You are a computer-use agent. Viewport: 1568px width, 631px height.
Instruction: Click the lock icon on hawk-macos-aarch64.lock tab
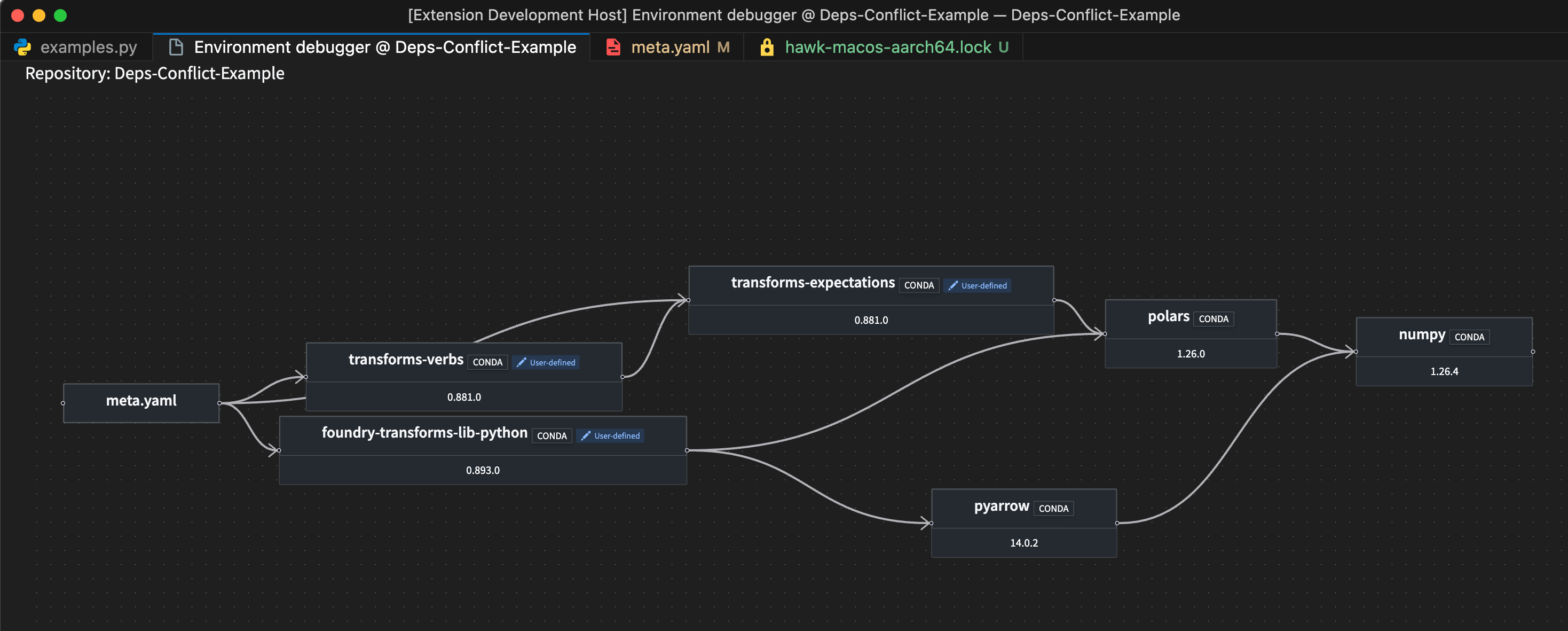point(767,46)
